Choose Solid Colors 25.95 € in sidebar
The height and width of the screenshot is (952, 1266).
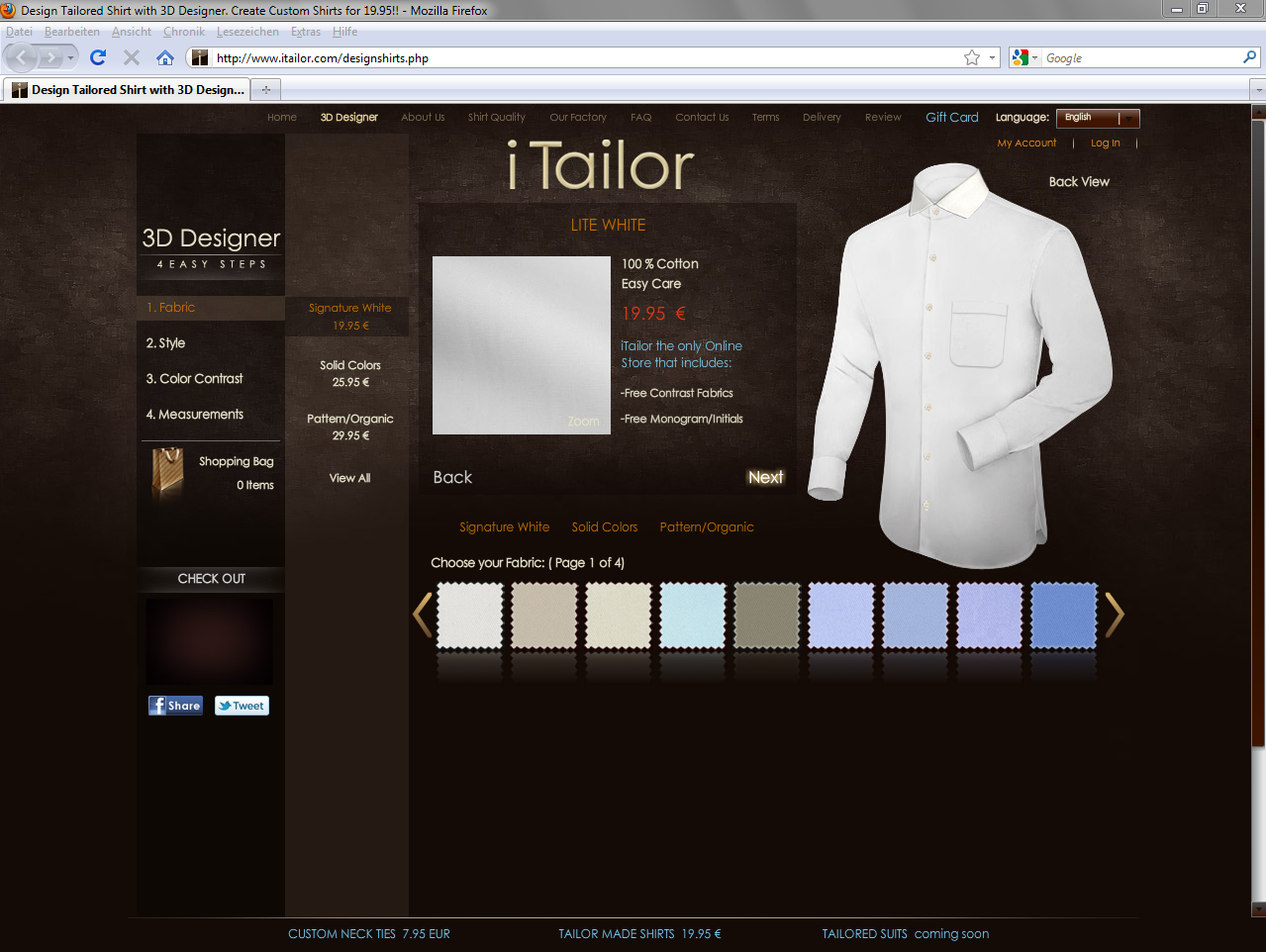point(349,373)
